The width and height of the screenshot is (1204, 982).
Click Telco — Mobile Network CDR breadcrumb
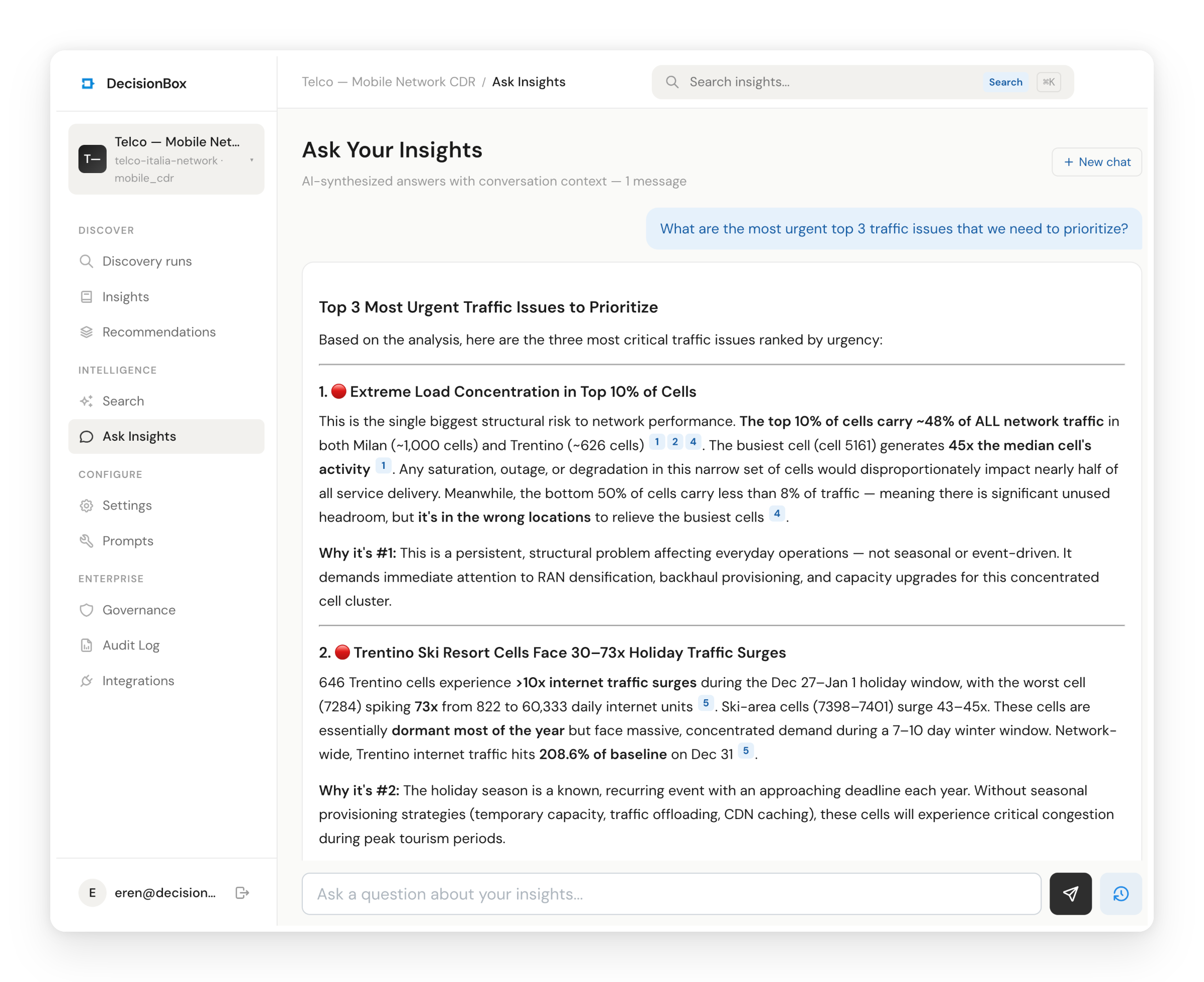pyautogui.click(x=388, y=82)
